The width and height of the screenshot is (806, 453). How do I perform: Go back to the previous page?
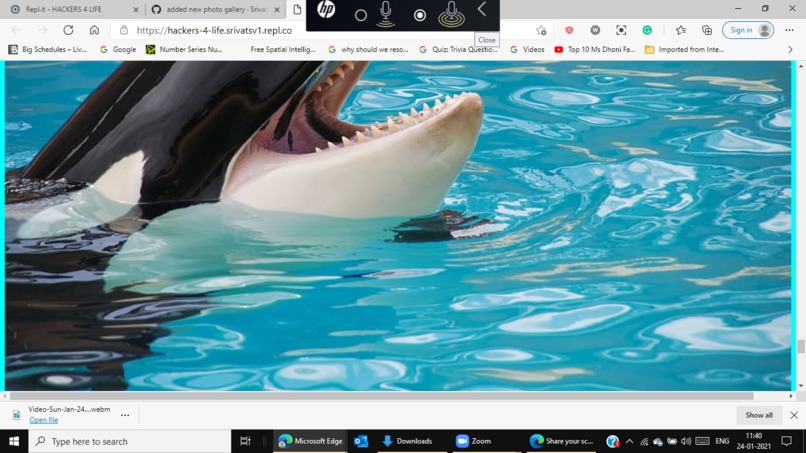pos(16,30)
